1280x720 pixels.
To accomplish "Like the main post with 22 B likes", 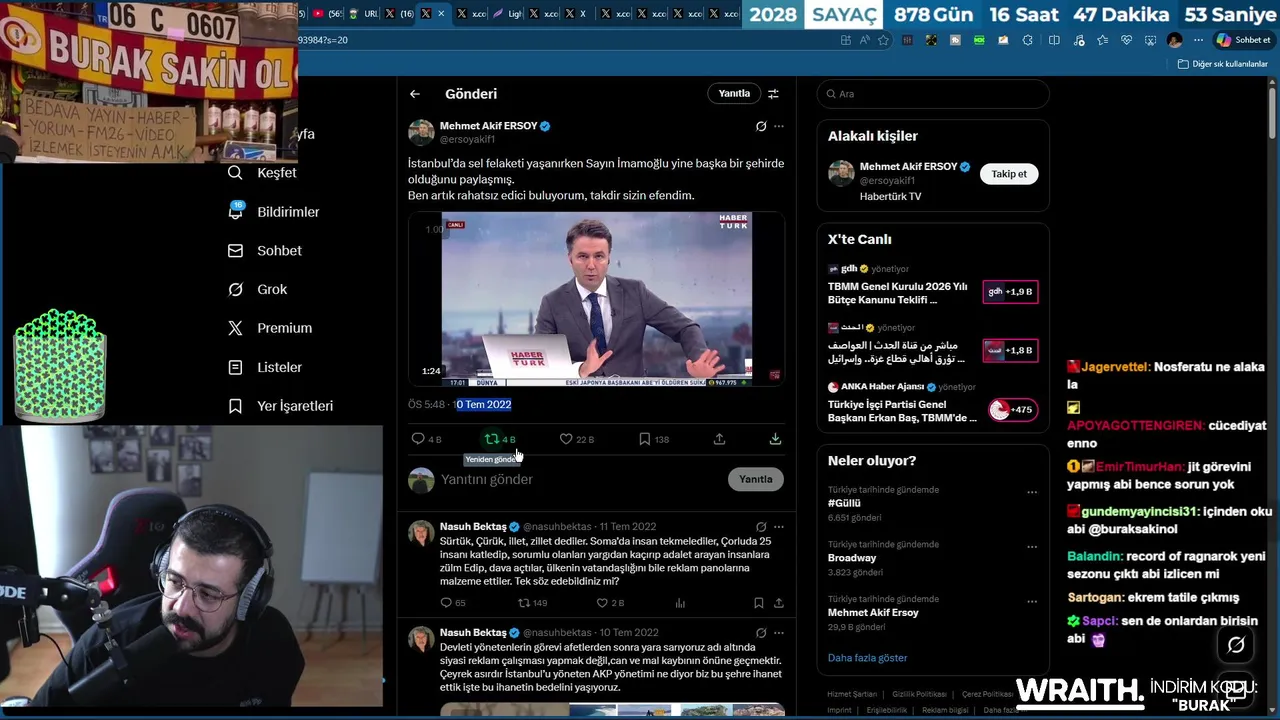I will [x=566, y=439].
